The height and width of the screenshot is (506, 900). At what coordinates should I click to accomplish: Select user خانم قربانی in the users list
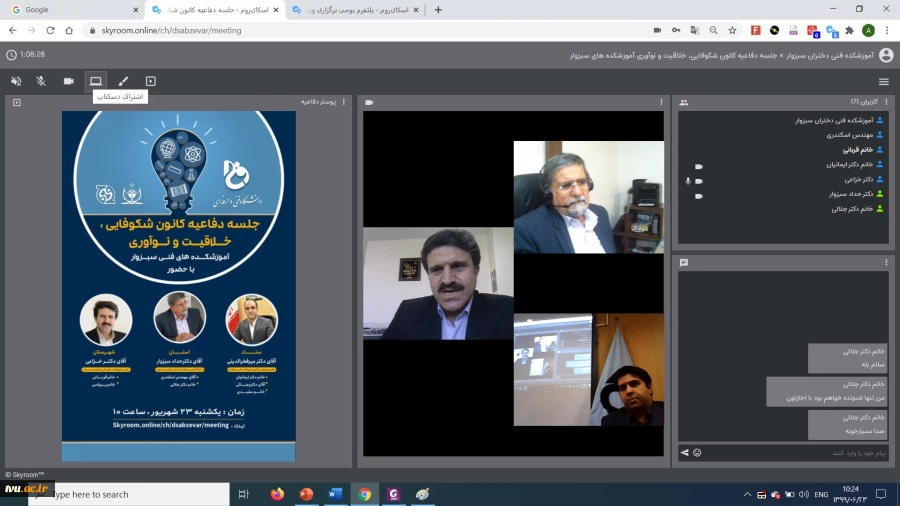point(856,149)
